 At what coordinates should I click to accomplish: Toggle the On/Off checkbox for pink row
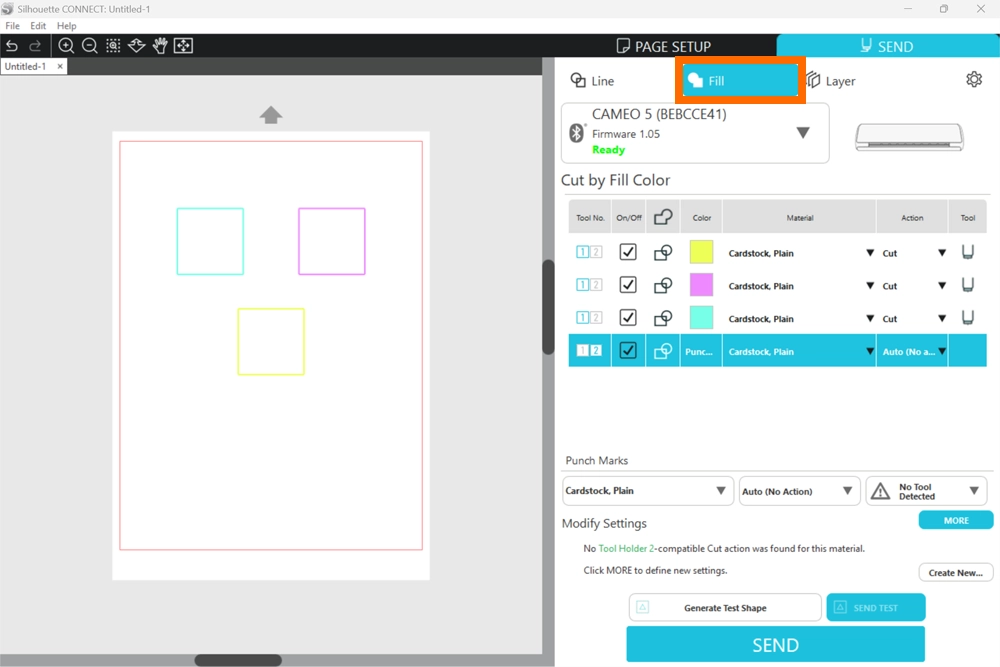pyautogui.click(x=628, y=285)
